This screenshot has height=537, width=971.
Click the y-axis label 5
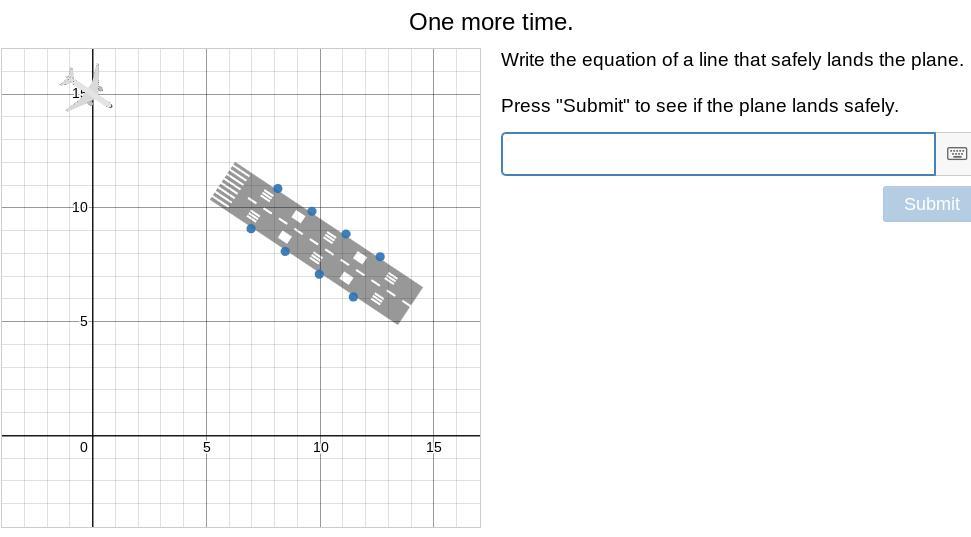83,321
